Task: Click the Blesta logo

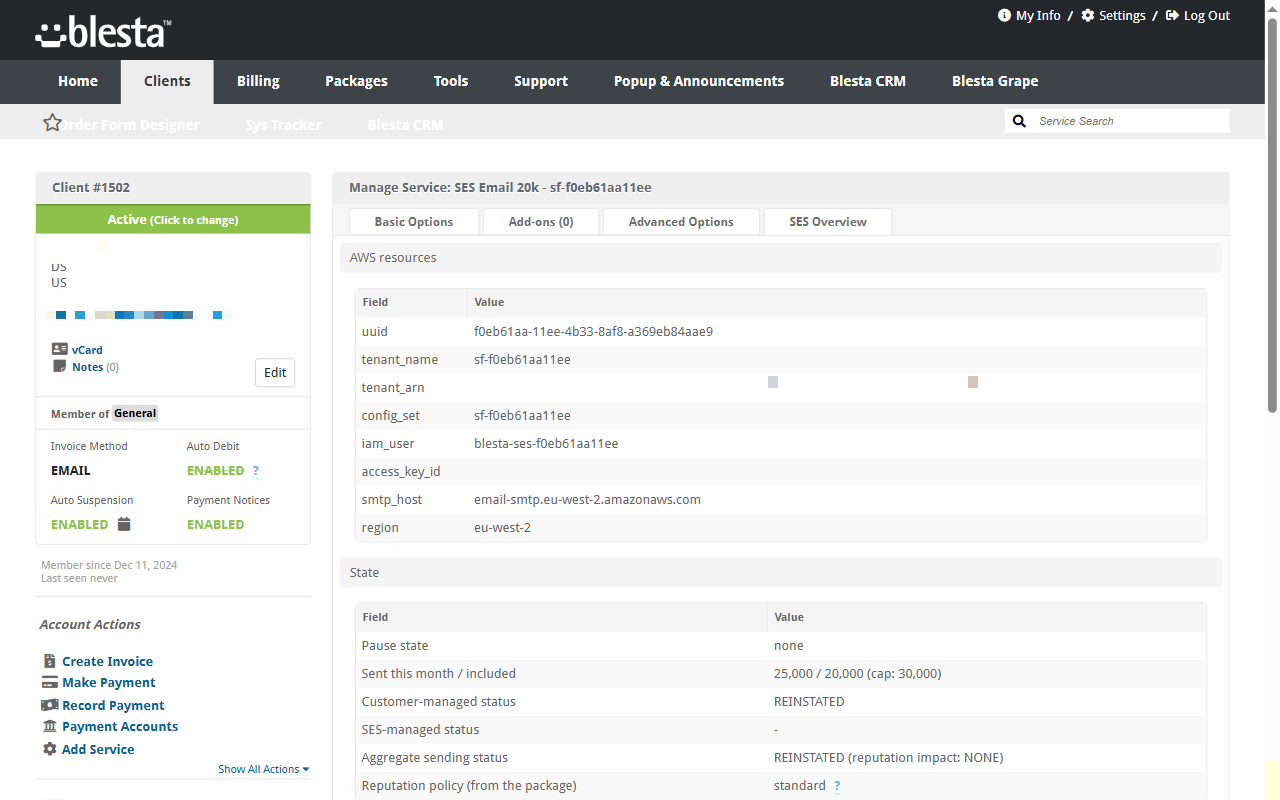Action: (x=103, y=33)
